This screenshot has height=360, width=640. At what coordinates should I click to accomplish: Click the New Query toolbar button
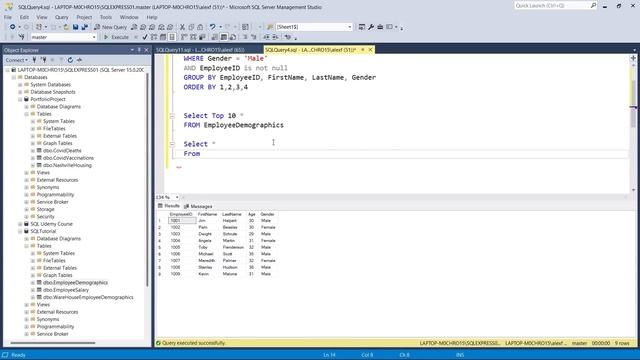click(110, 27)
